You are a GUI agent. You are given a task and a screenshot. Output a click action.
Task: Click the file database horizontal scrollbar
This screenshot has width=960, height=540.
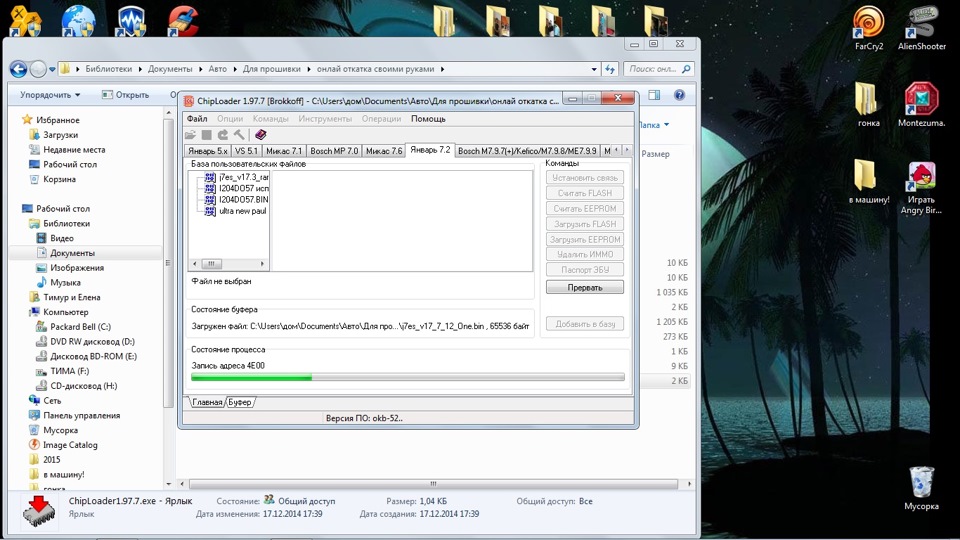(x=228, y=264)
